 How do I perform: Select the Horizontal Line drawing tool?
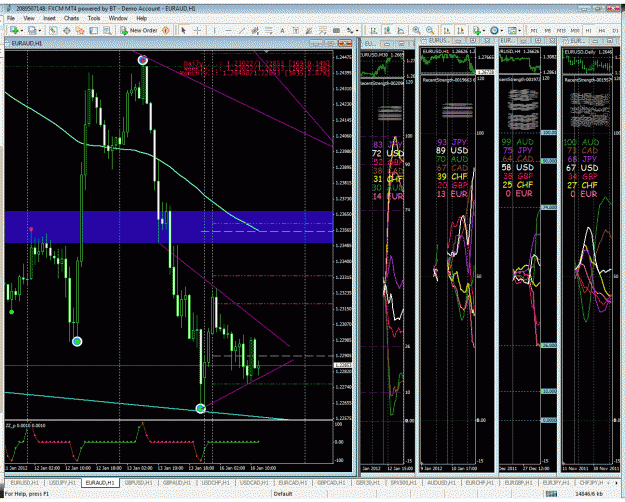pos(228,30)
